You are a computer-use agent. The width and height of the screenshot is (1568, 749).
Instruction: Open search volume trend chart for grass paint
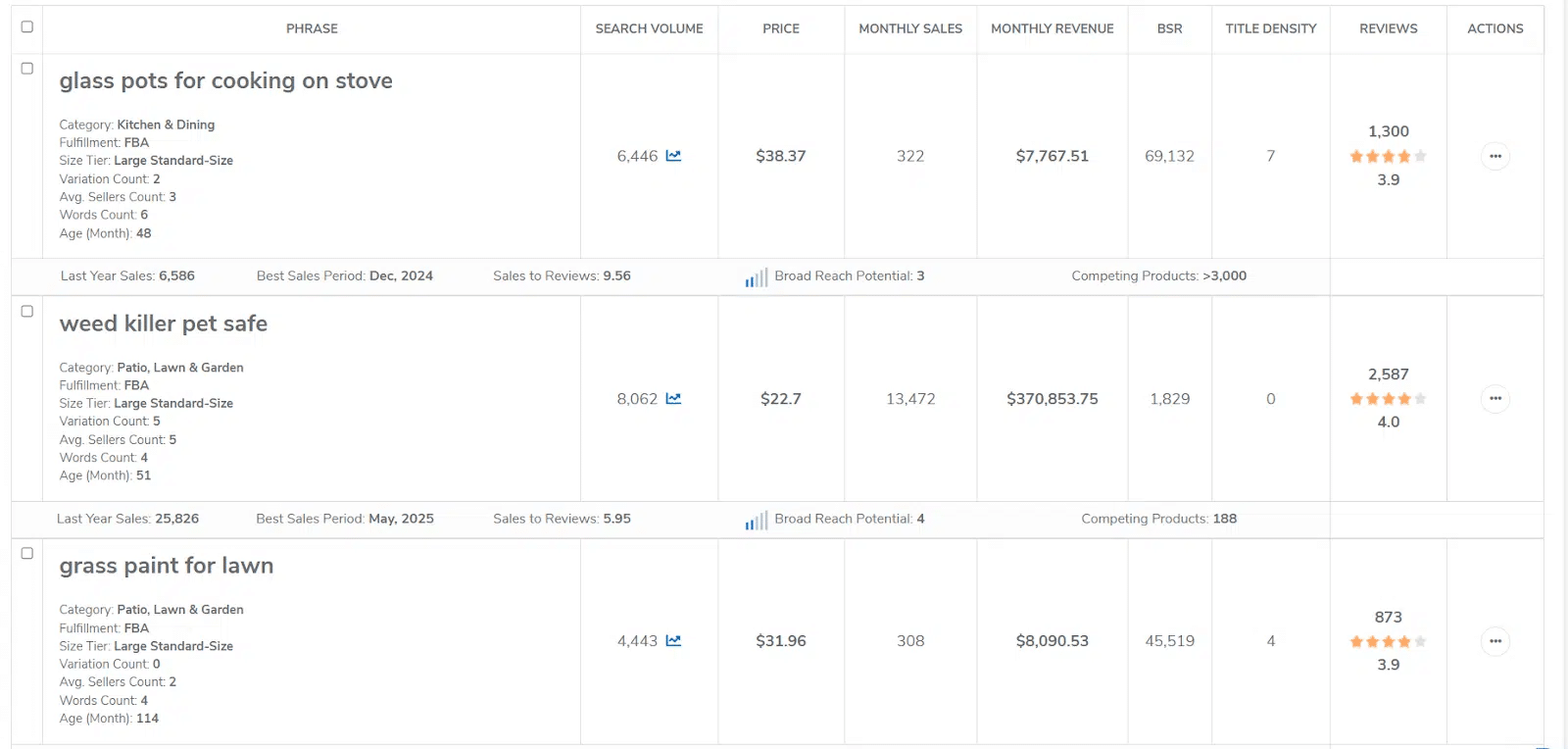(673, 641)
